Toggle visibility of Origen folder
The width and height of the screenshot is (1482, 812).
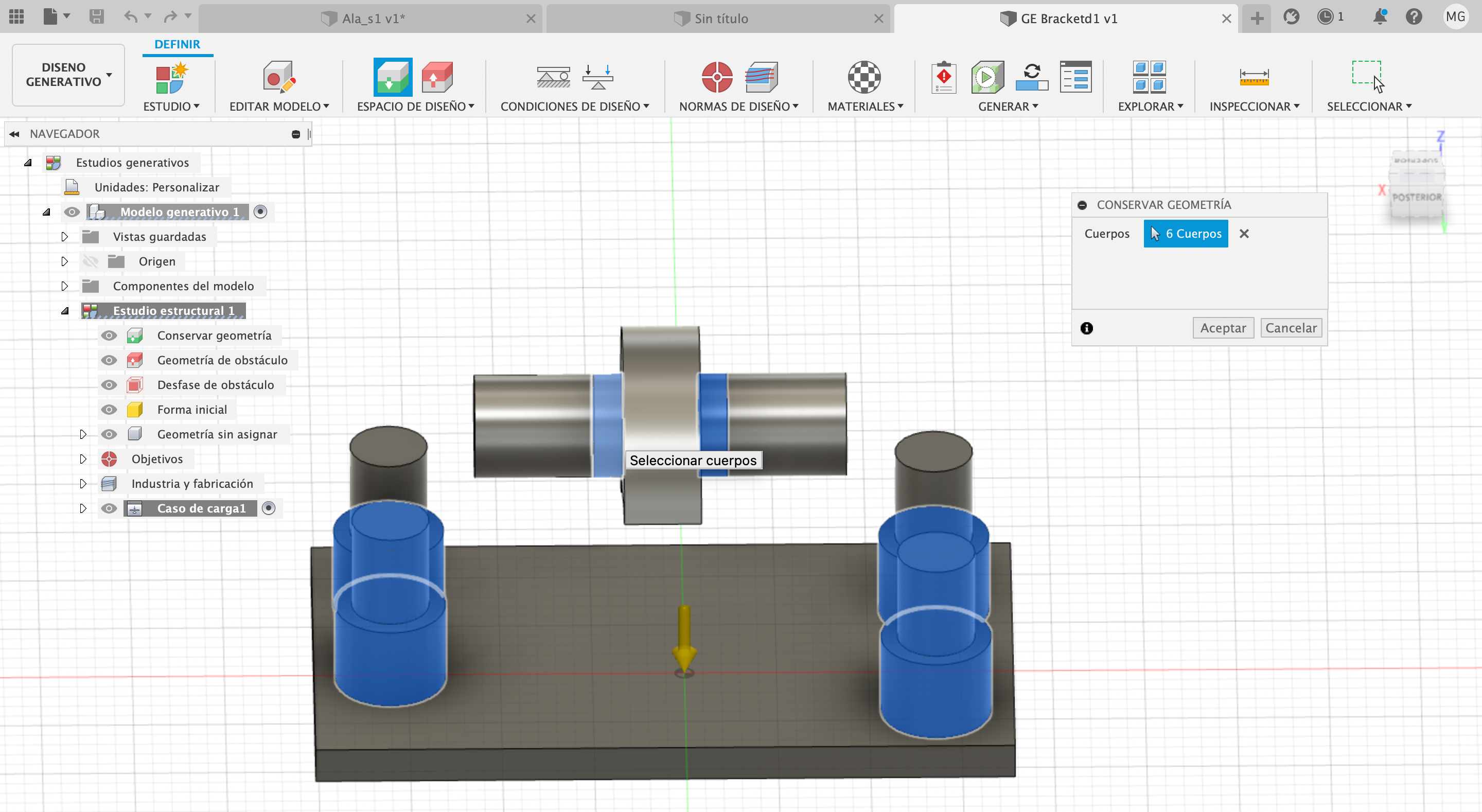91,261
